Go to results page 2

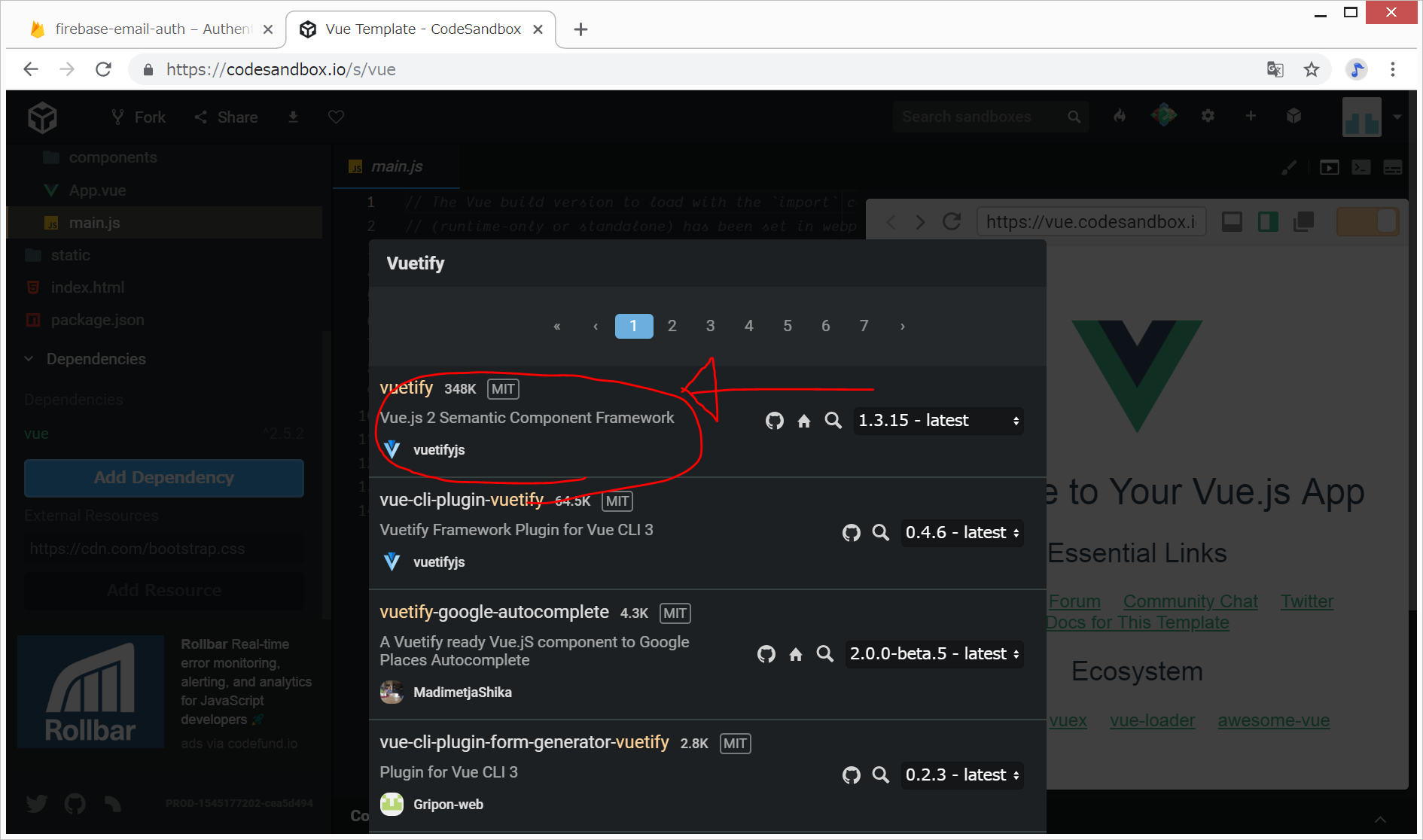[x=672, y=326]
